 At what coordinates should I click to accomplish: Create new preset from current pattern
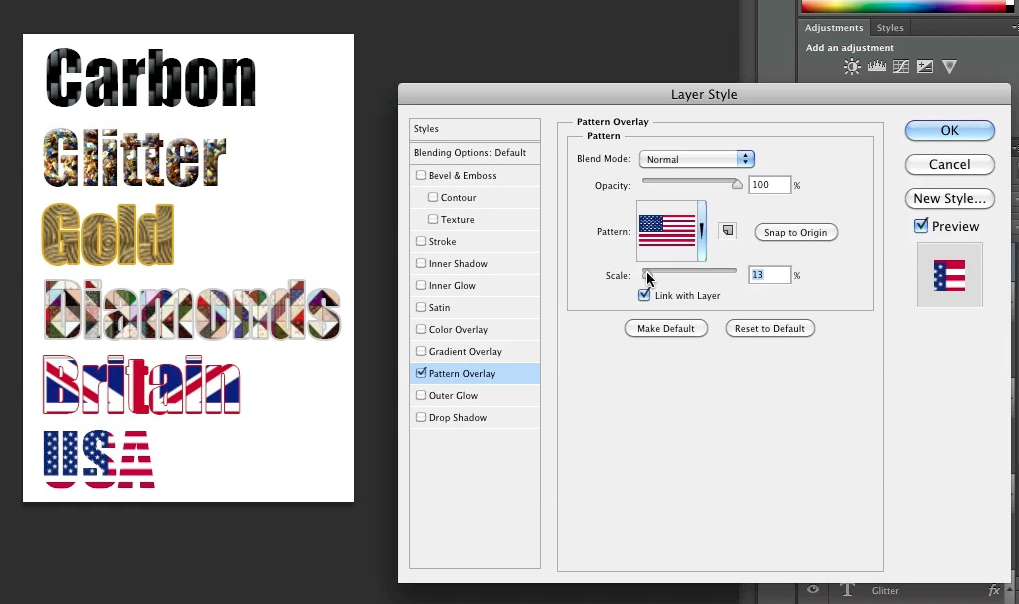pyautogui.click(x=728, y=230)
